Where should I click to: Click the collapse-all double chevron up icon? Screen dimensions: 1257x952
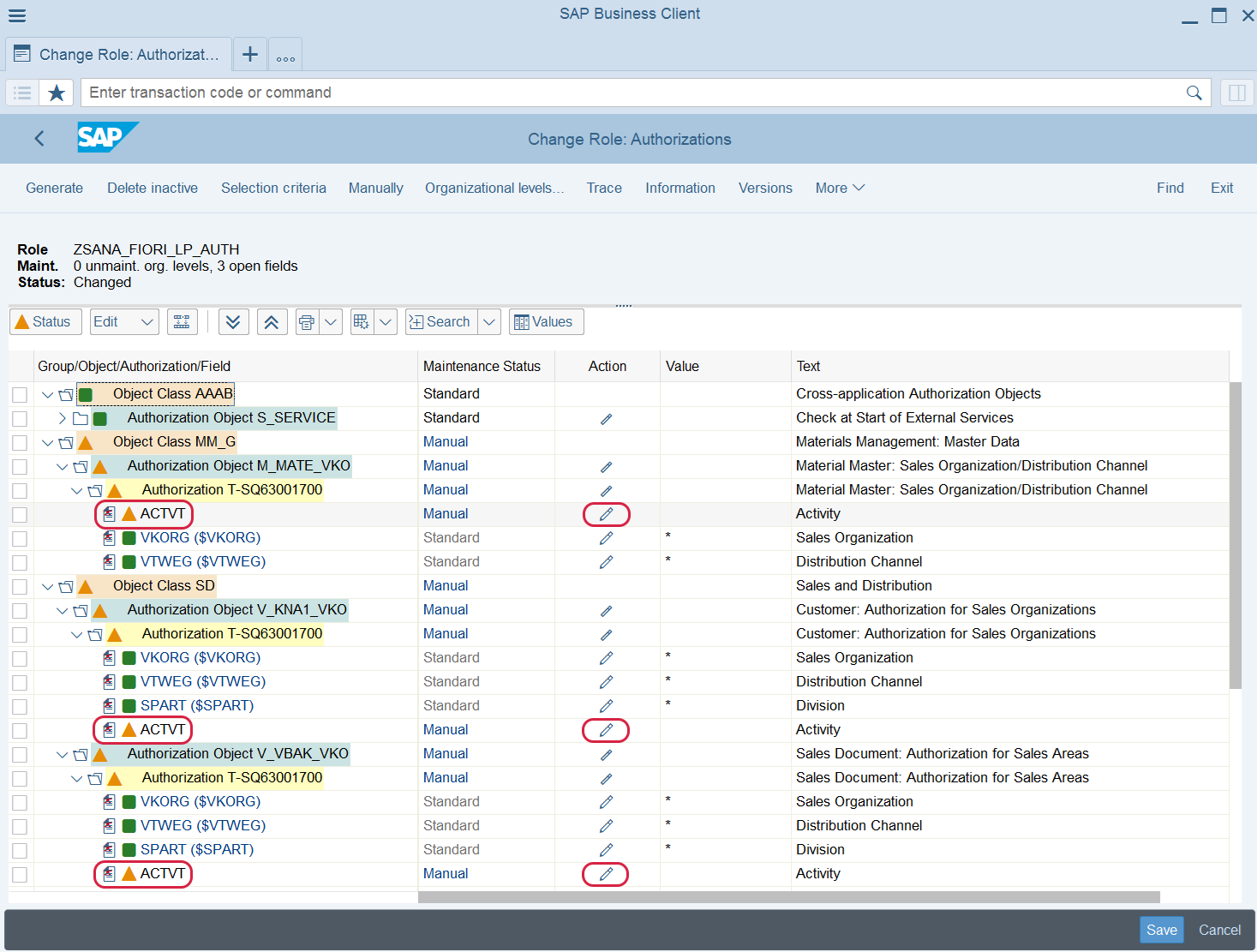(x=272, y=322)
